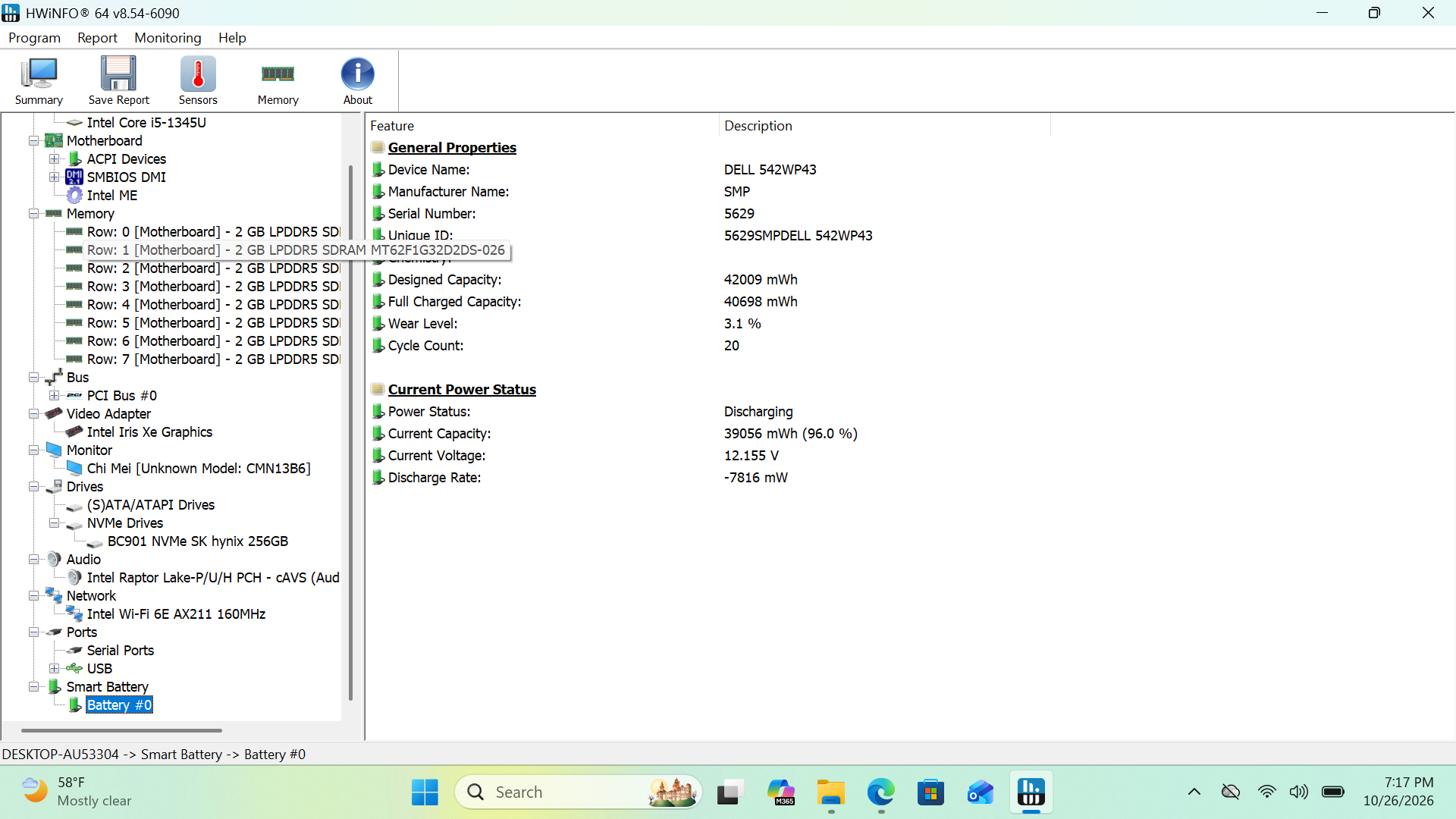Select Intel Wi-Fi 6E AX211 160MHz
1456x819 pixels.
[x=176, y=614]
